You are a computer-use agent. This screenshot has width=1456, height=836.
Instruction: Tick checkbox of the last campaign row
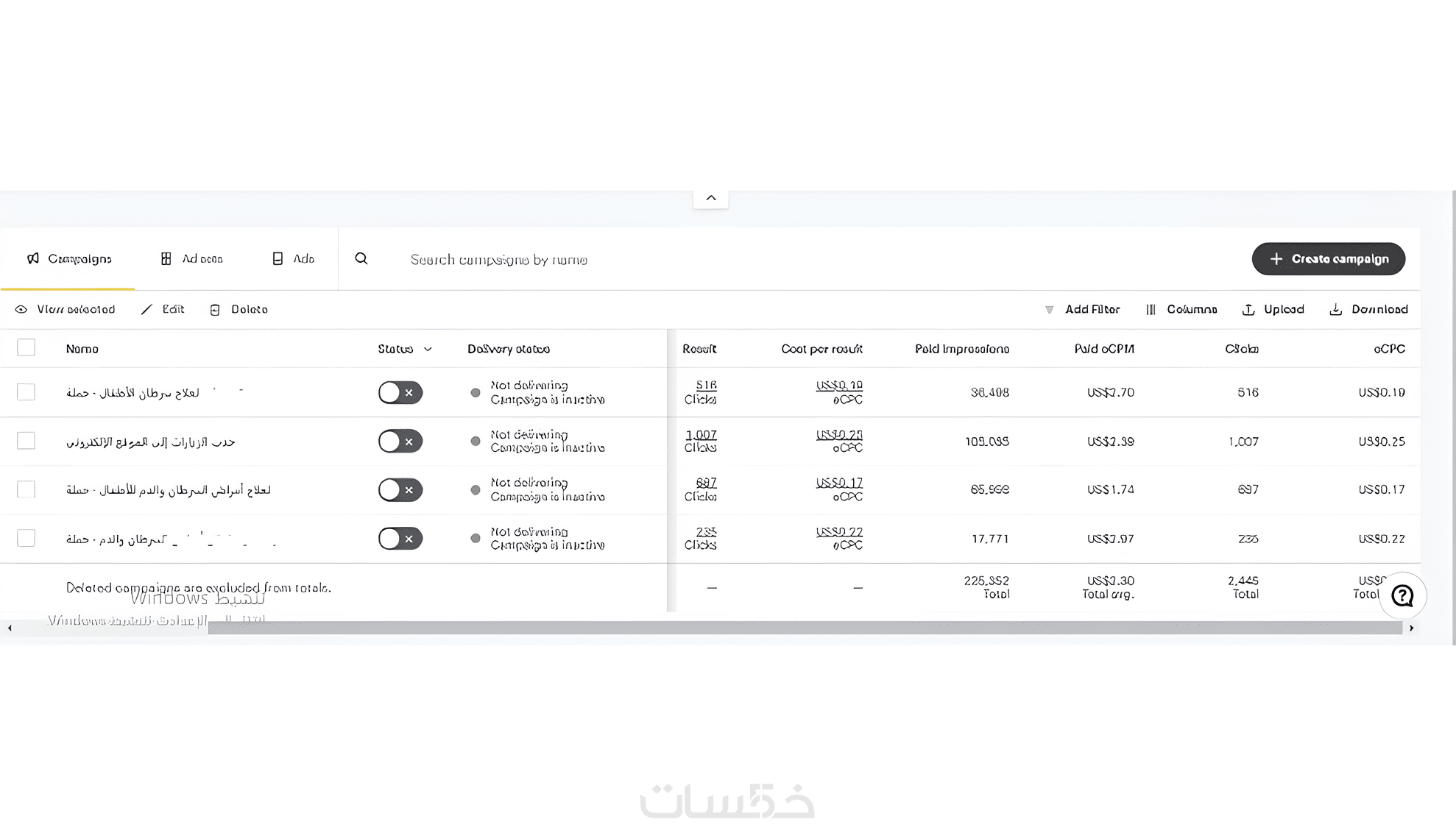(26, 538)
